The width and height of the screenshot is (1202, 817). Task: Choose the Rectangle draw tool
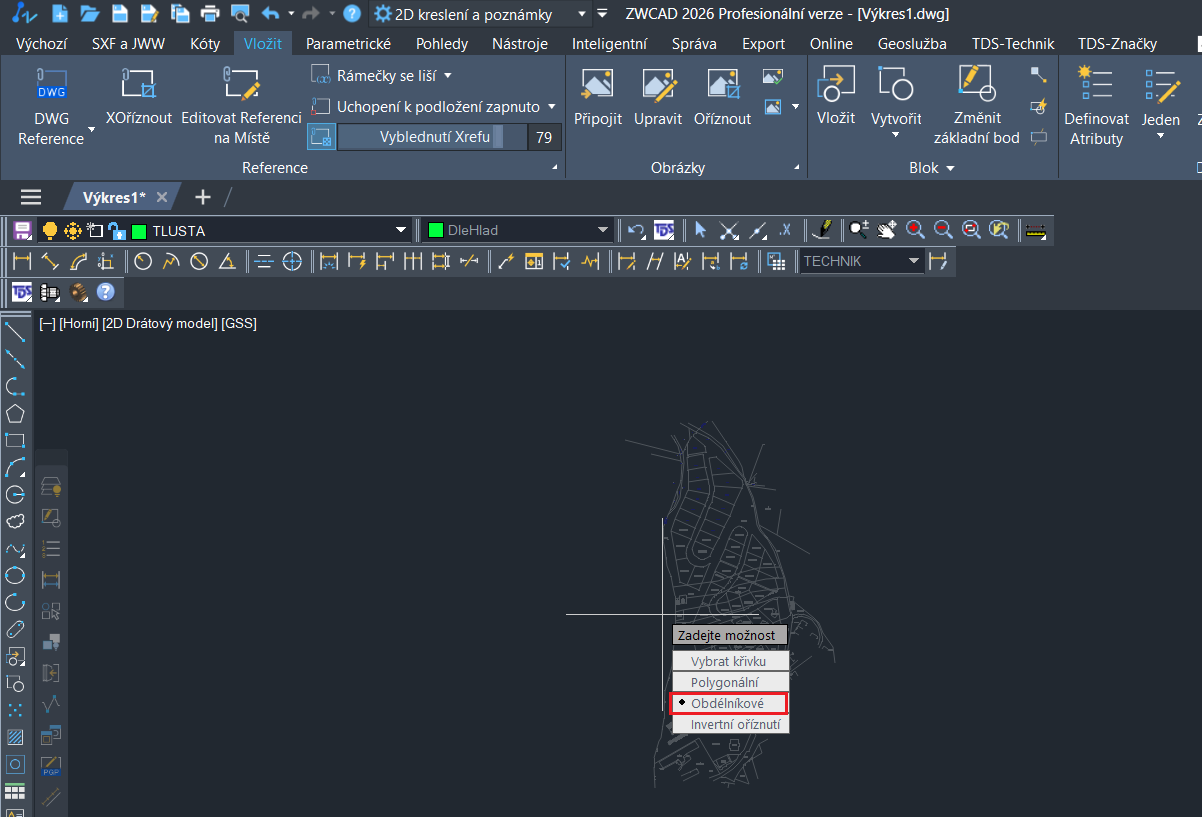(15, 440)
